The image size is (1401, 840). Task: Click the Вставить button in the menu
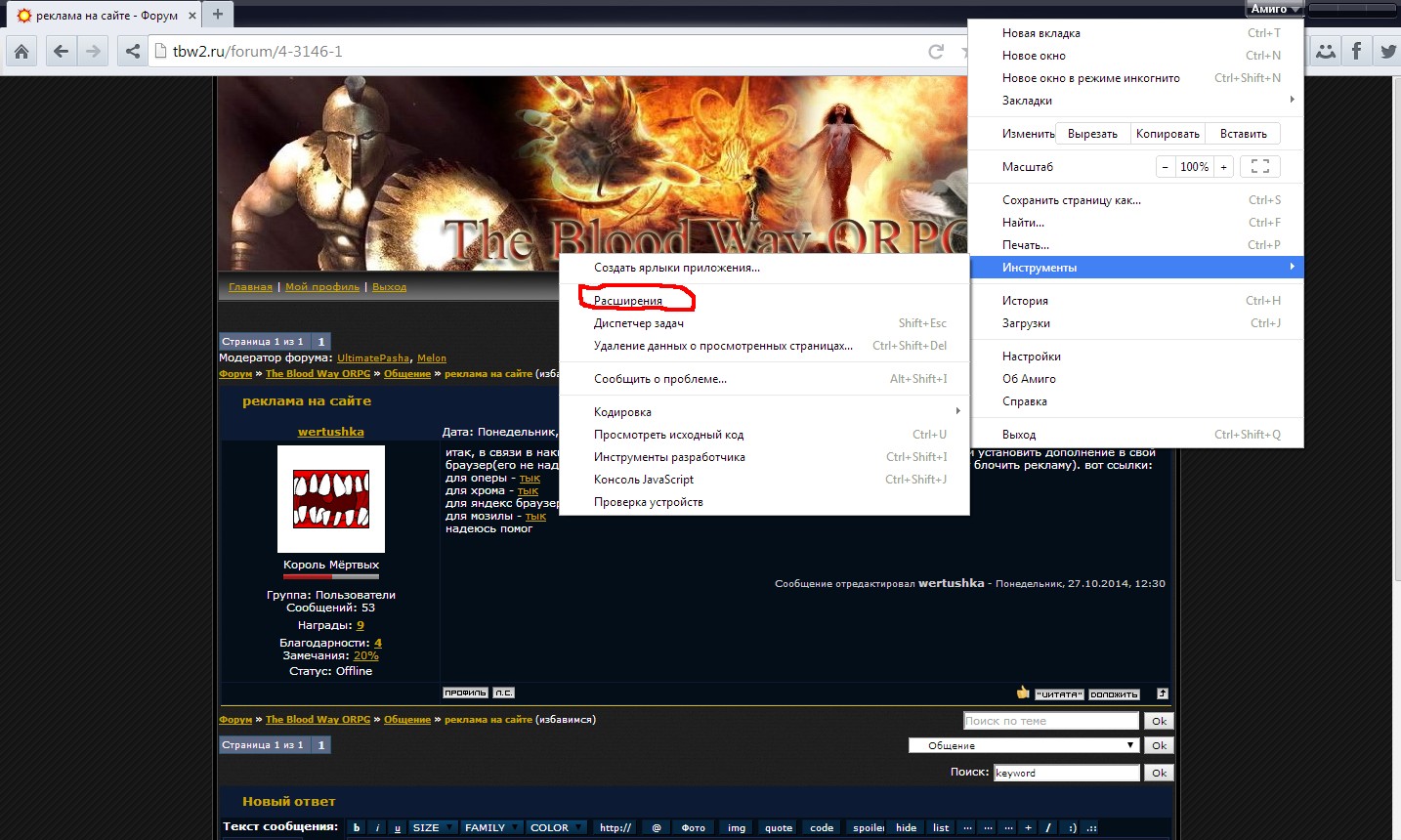coord(1243,134)
